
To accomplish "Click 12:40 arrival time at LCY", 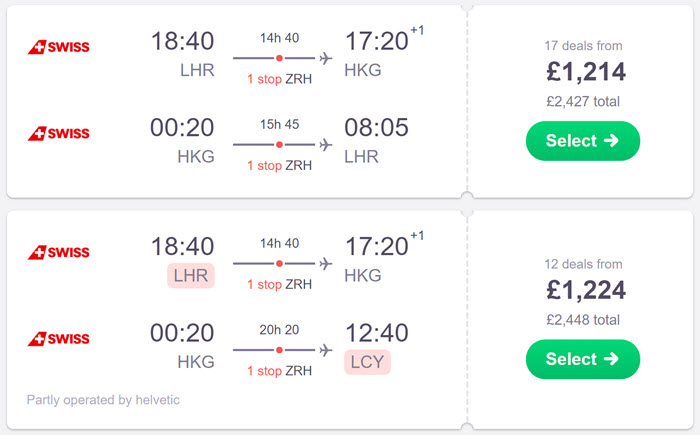I will [x=377, y=333].
